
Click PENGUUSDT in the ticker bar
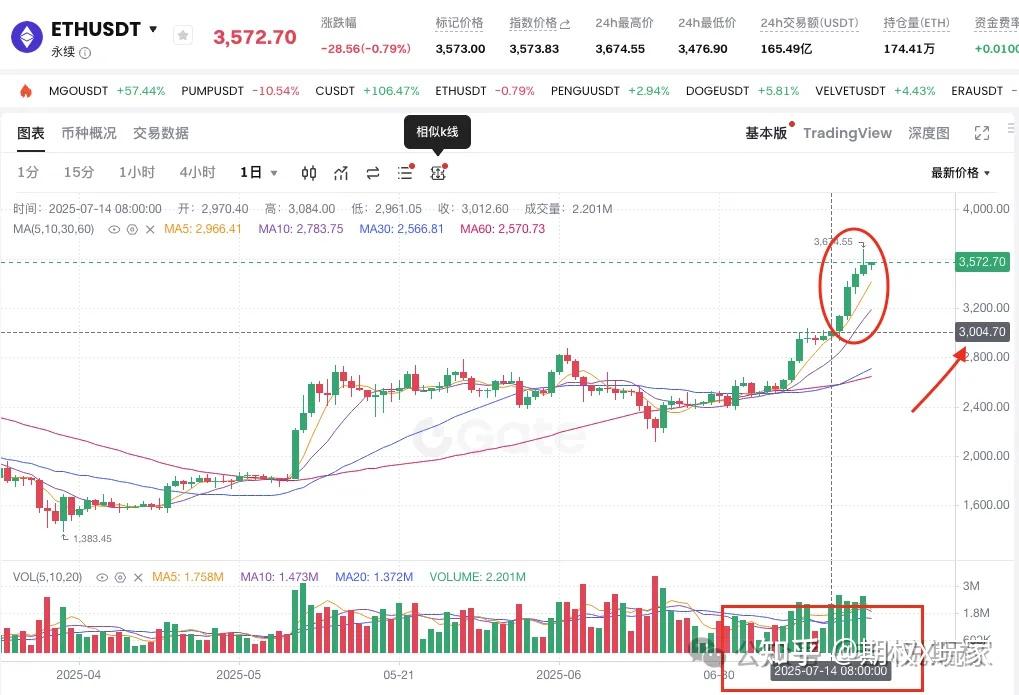click(x=585, y=91)
